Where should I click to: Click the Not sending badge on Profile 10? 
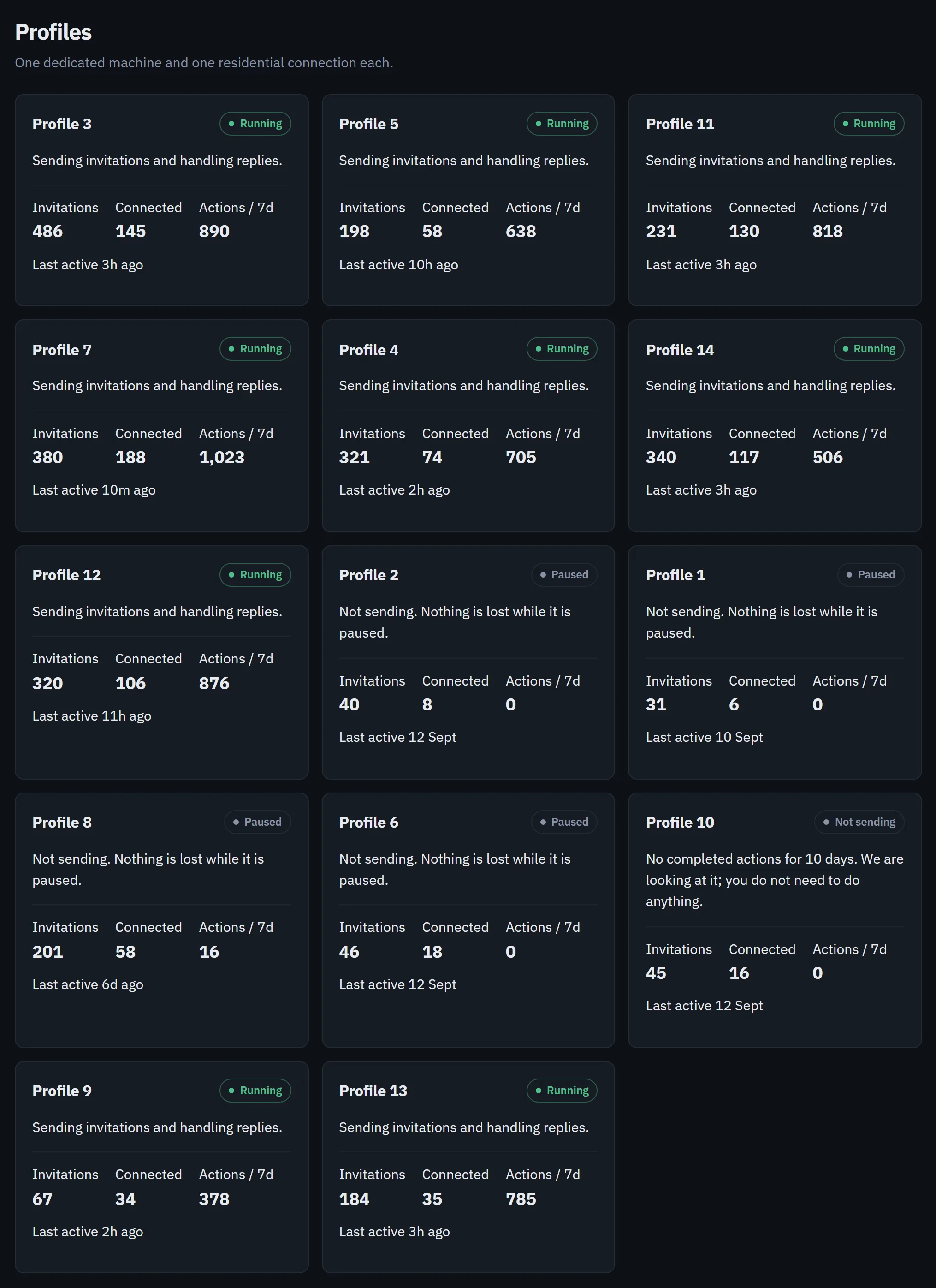coord(859,822)
